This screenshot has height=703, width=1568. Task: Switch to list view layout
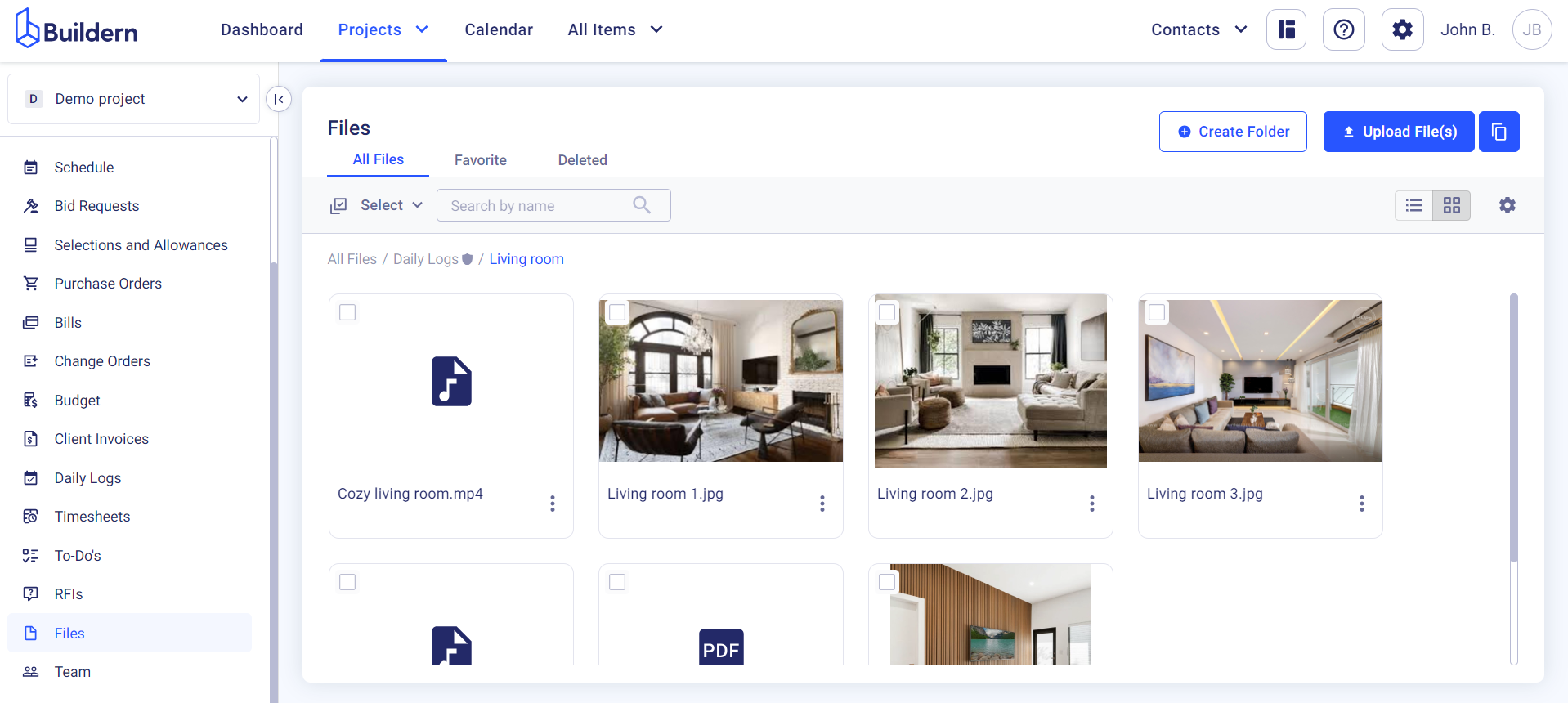1413,205
